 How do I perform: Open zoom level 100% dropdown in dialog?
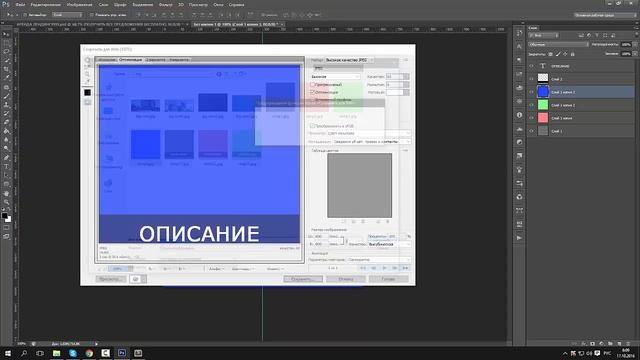point(120,269)
